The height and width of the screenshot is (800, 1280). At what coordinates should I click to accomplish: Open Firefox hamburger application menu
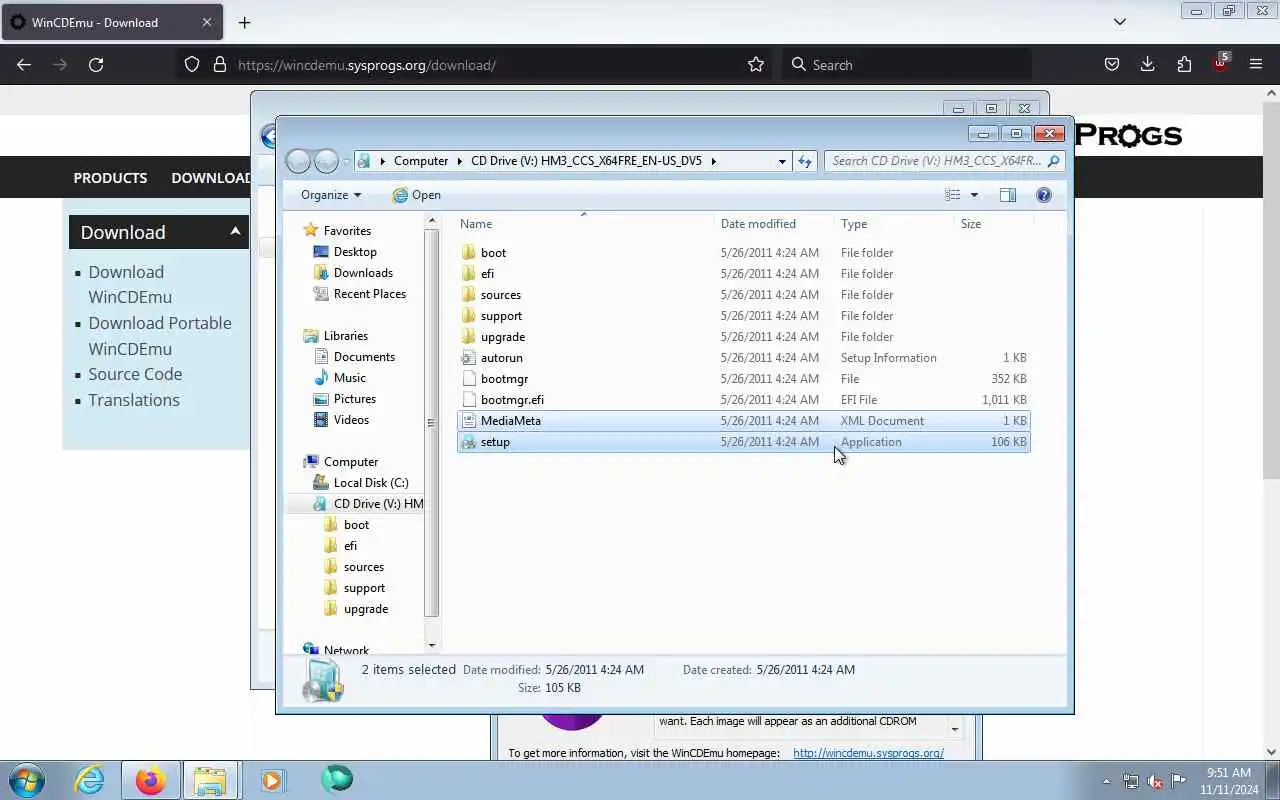click(1256, 65)
